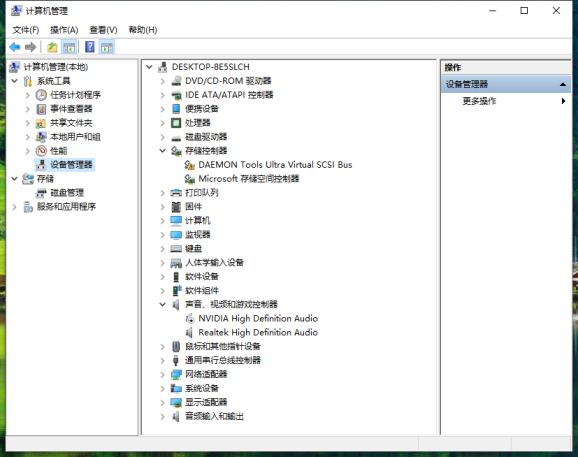
Task: Collapse the 声音、视频和游戏控制器 category
Action: click(x=163, y=304)
